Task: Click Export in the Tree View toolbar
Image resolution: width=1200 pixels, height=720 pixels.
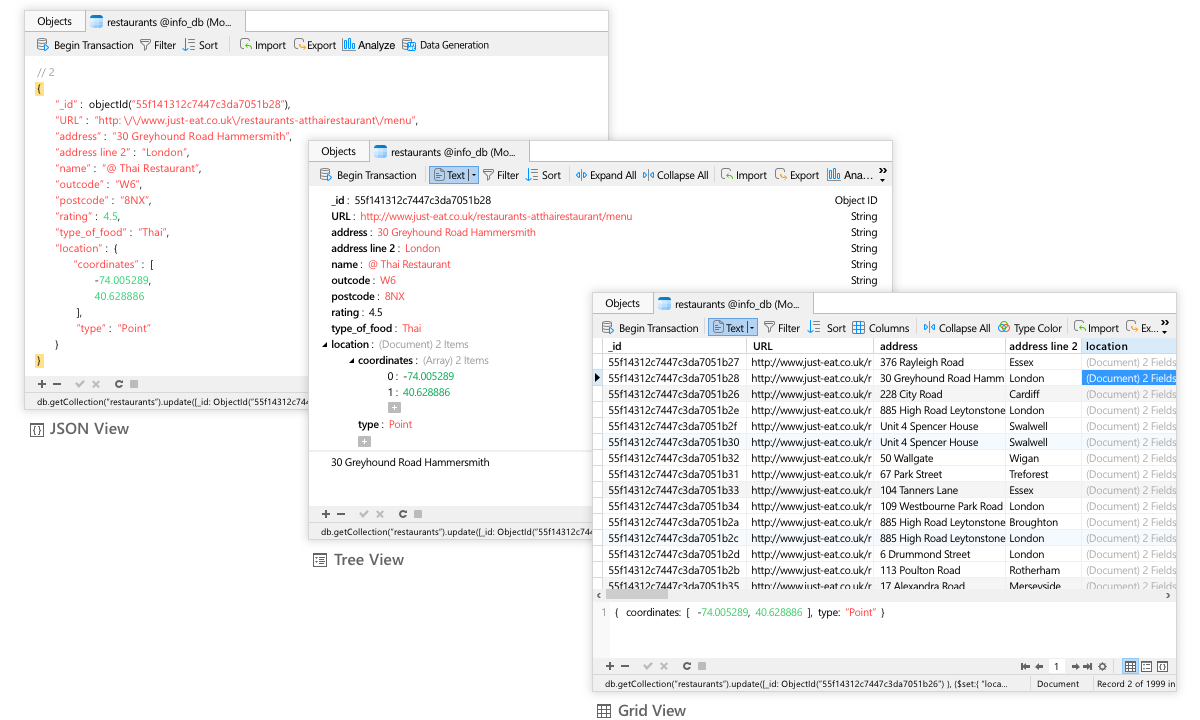Action: [797, 175]
